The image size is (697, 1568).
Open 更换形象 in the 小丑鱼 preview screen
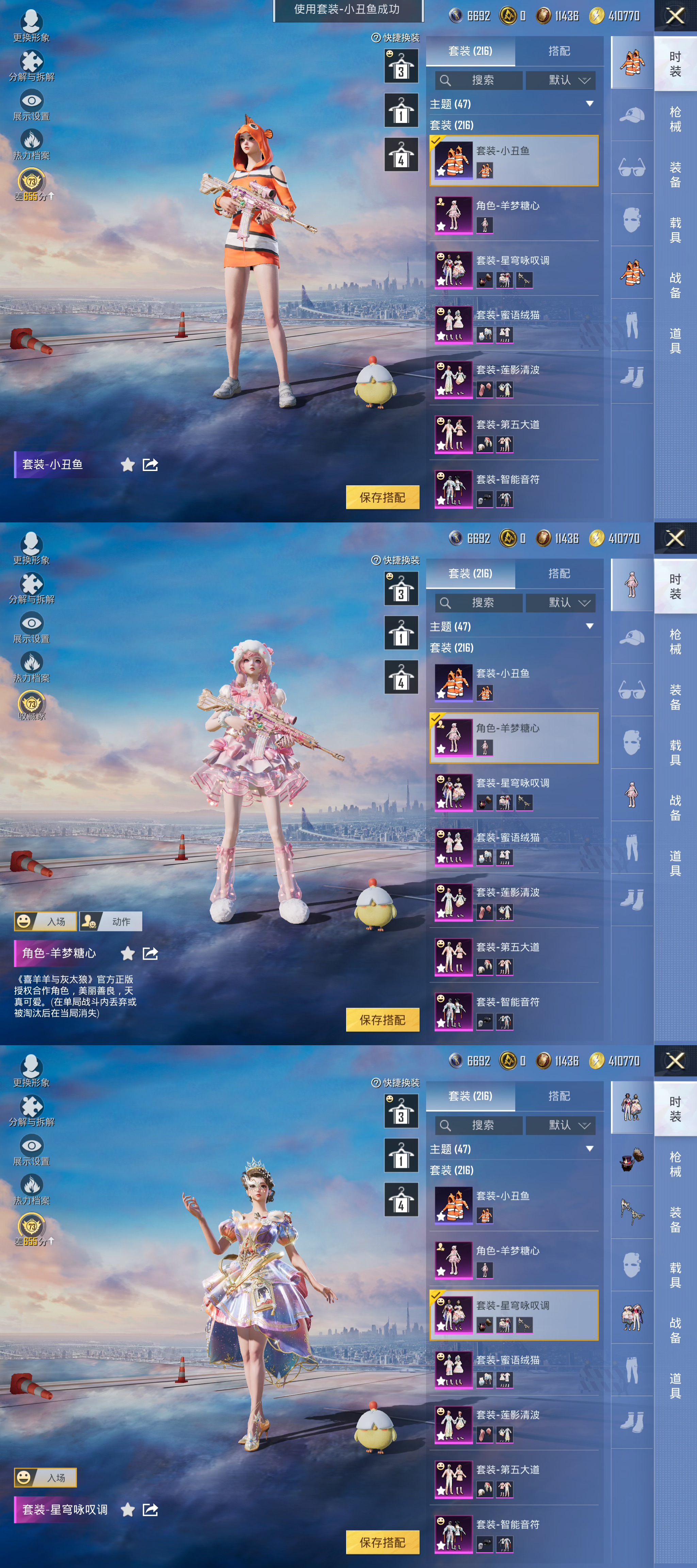(31, 26)
